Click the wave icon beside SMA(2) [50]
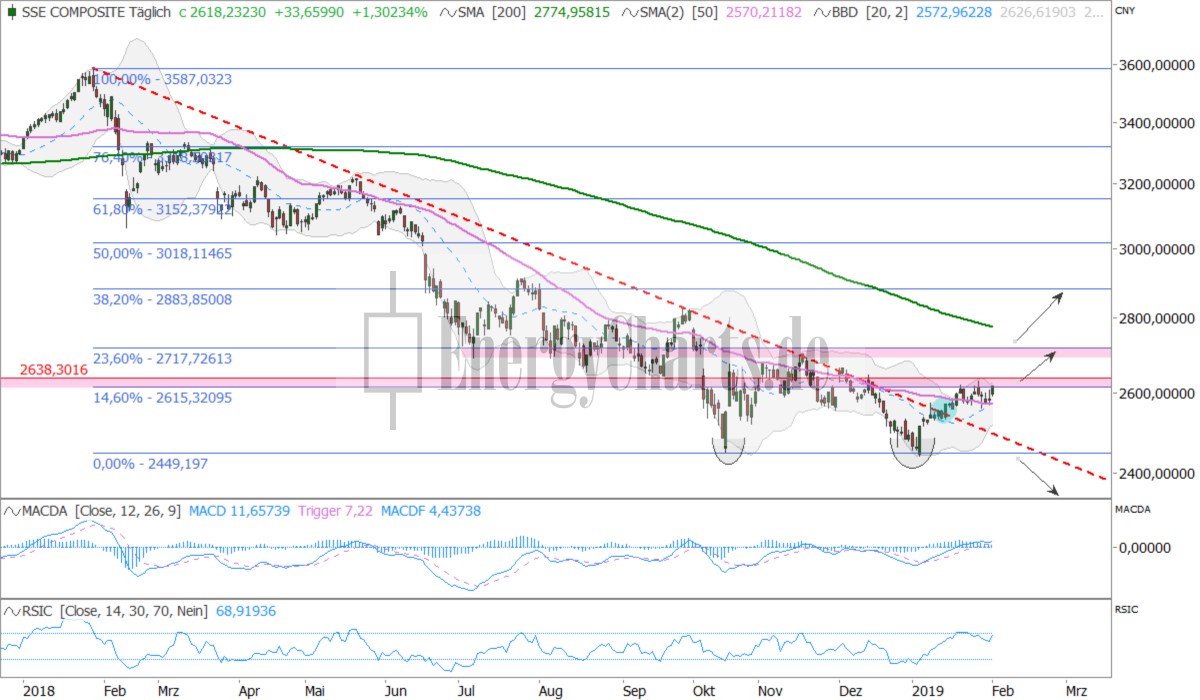Image resolution: width=1200 pixels, height=700 pixels. pos(632,13)
